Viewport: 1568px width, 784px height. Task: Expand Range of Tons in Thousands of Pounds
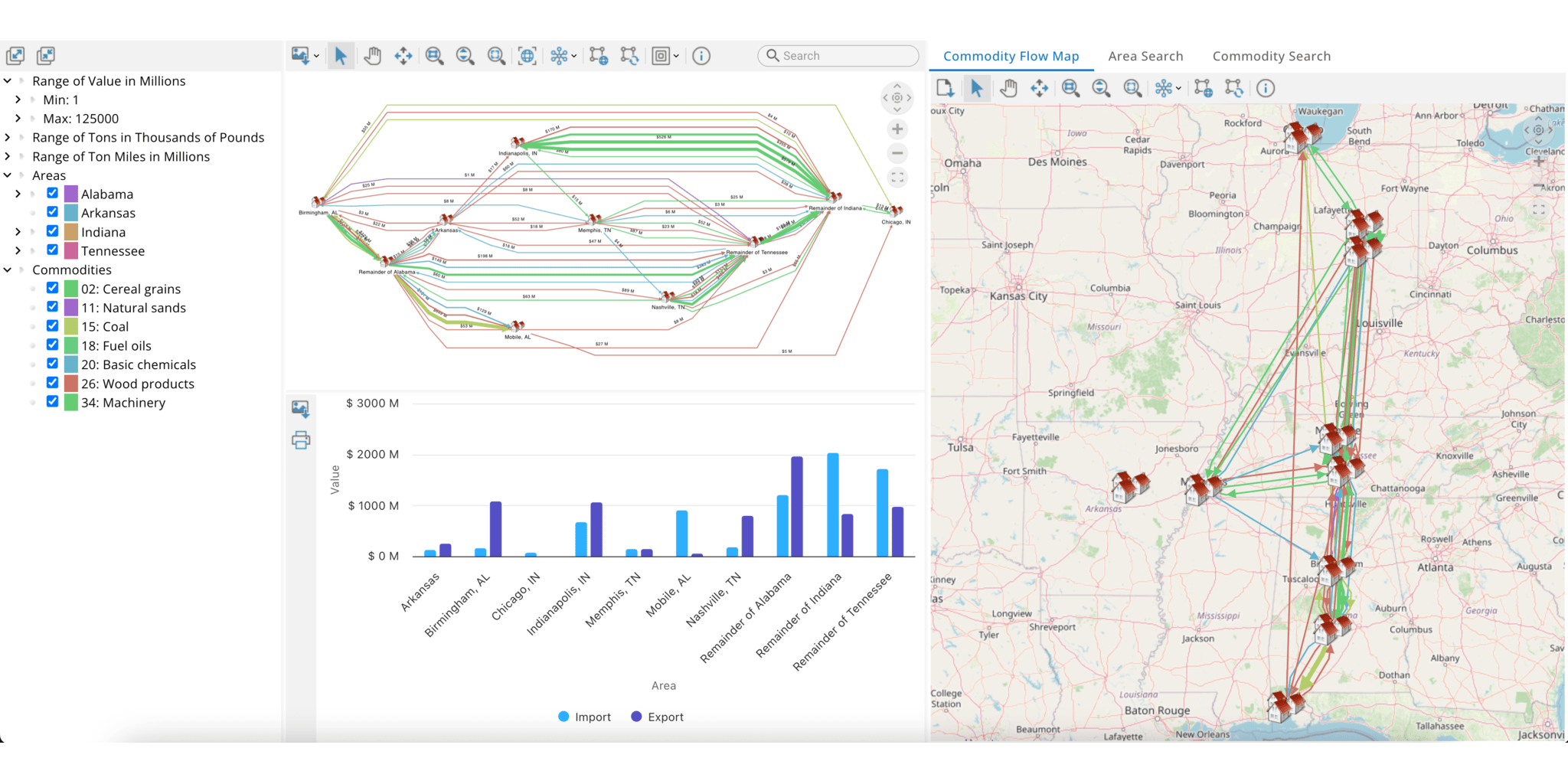coord(8,138)
